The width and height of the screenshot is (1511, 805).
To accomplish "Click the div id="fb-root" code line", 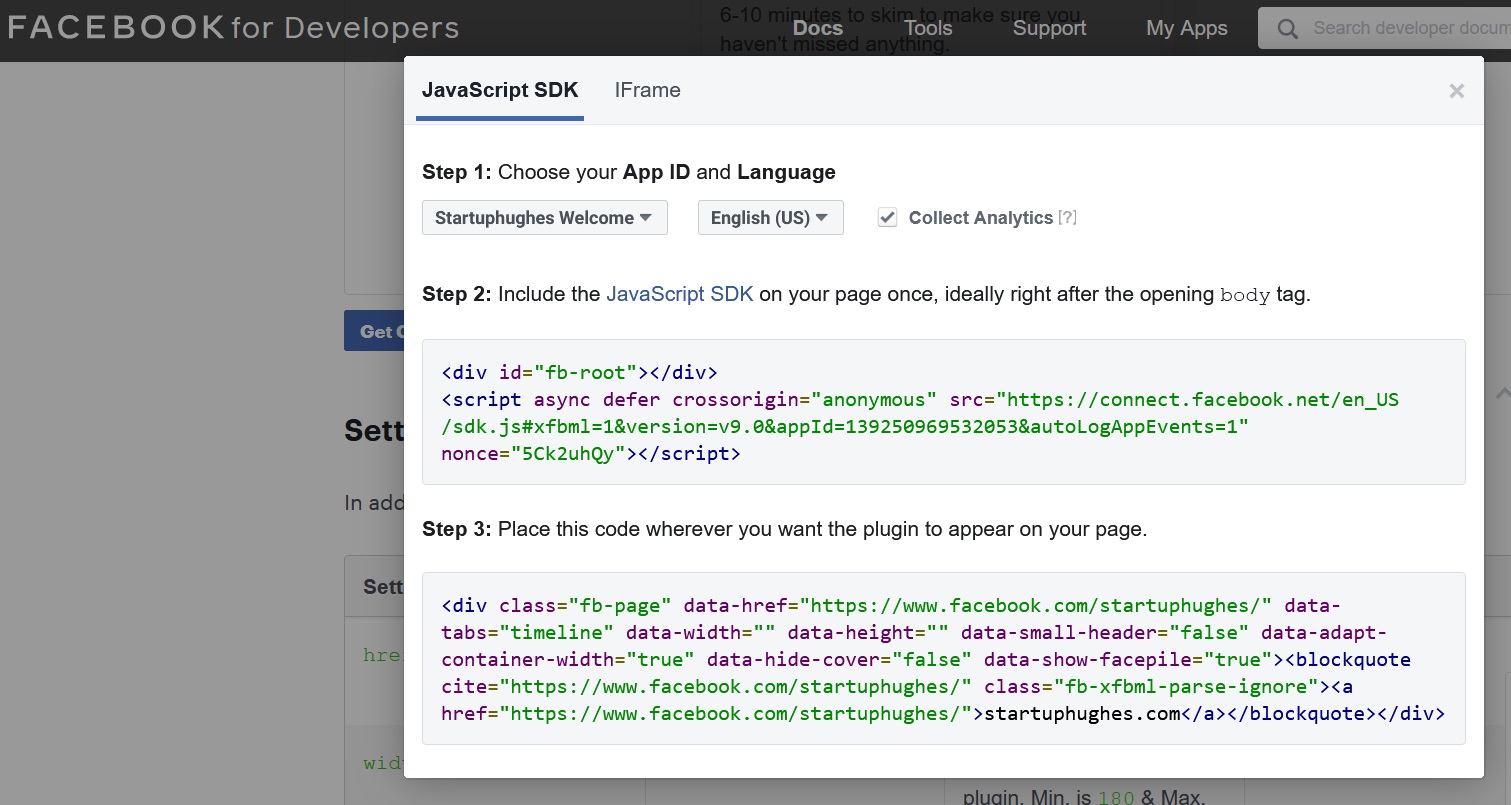I will 579,372.
